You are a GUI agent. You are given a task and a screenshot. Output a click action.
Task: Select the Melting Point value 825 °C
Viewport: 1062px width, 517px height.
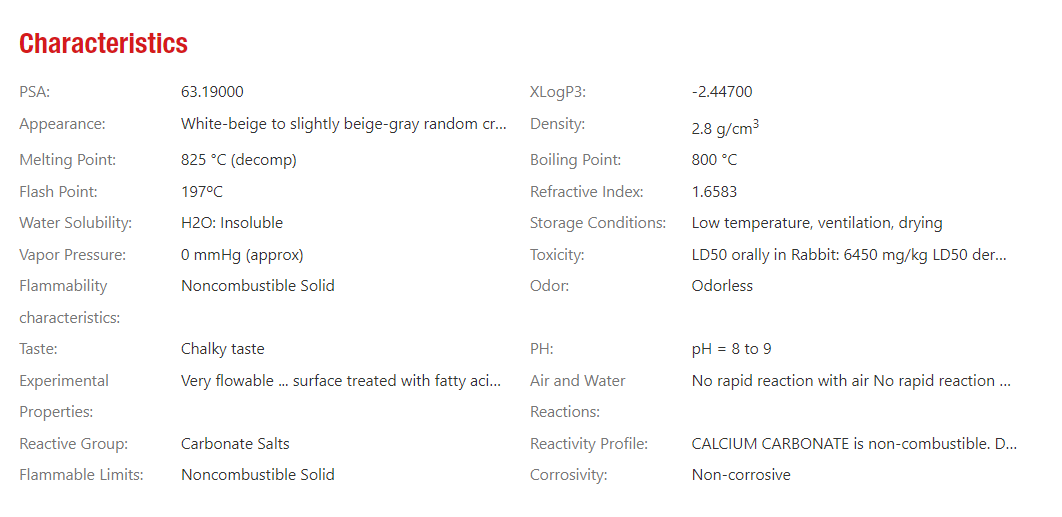(238, 160)
